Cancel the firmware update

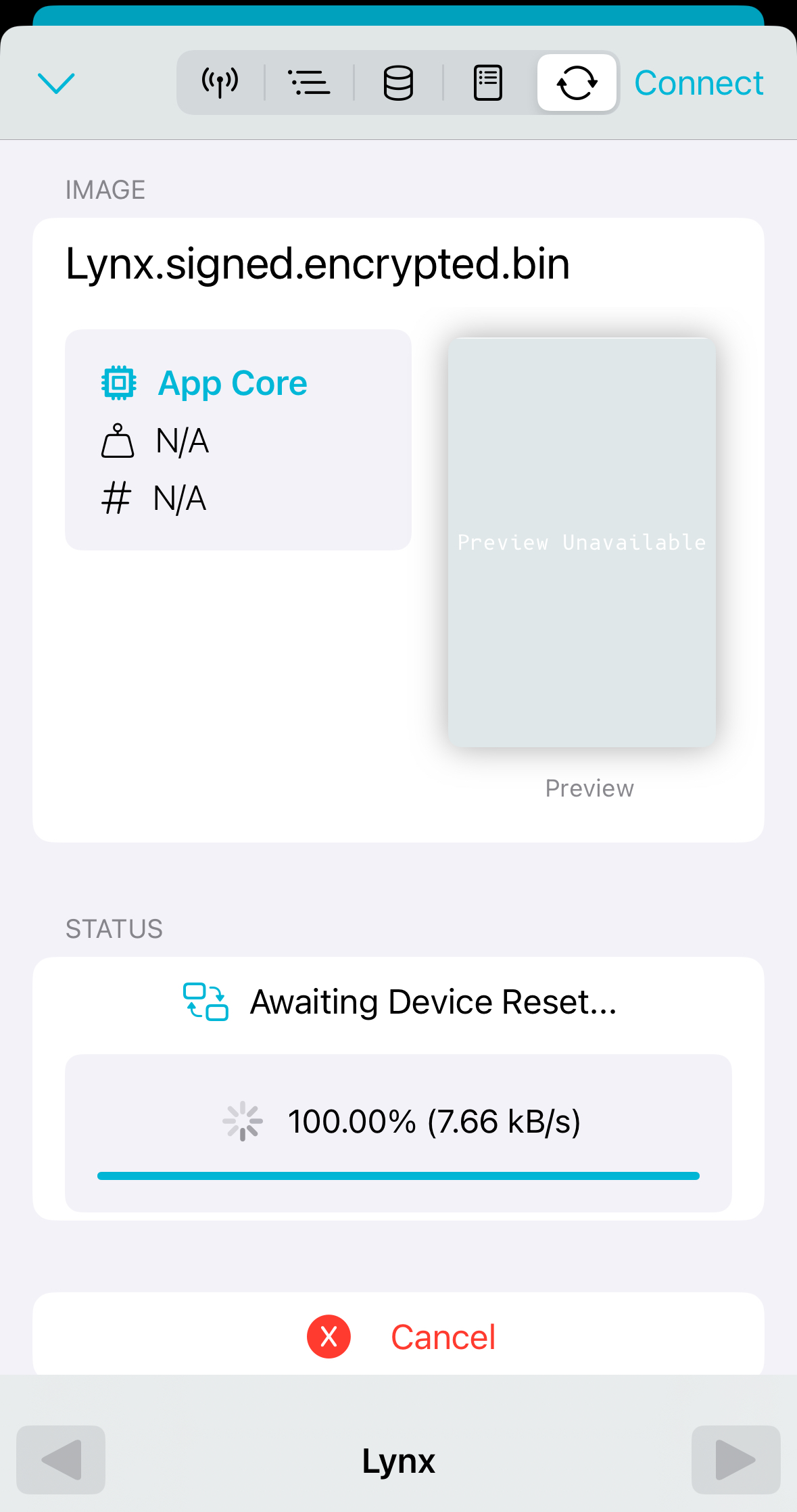pyautogui.click(x=443, y=1337)
